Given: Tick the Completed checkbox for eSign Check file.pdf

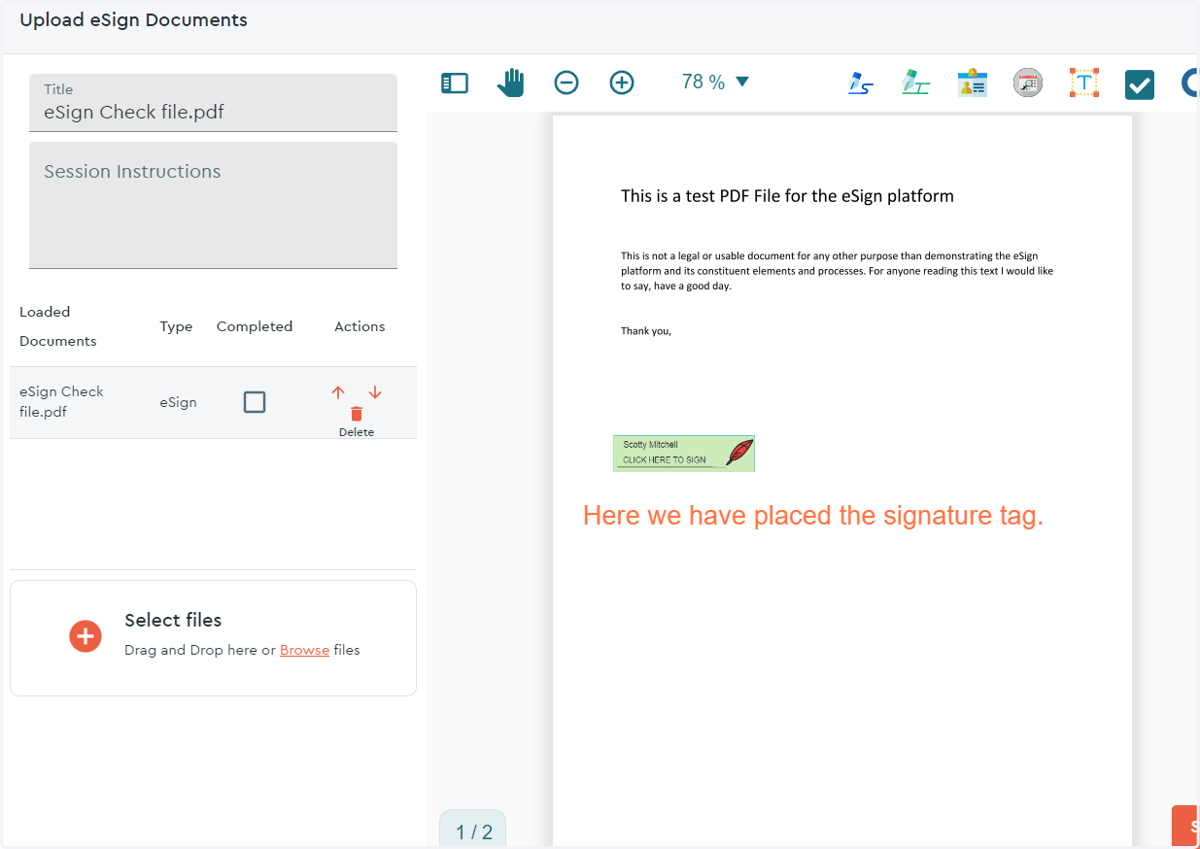Looking at the screenshot, I should [255, 402].
